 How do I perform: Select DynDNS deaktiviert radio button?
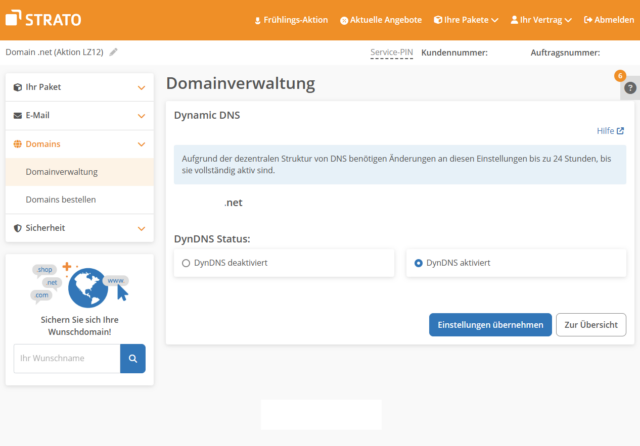[186, 263]
